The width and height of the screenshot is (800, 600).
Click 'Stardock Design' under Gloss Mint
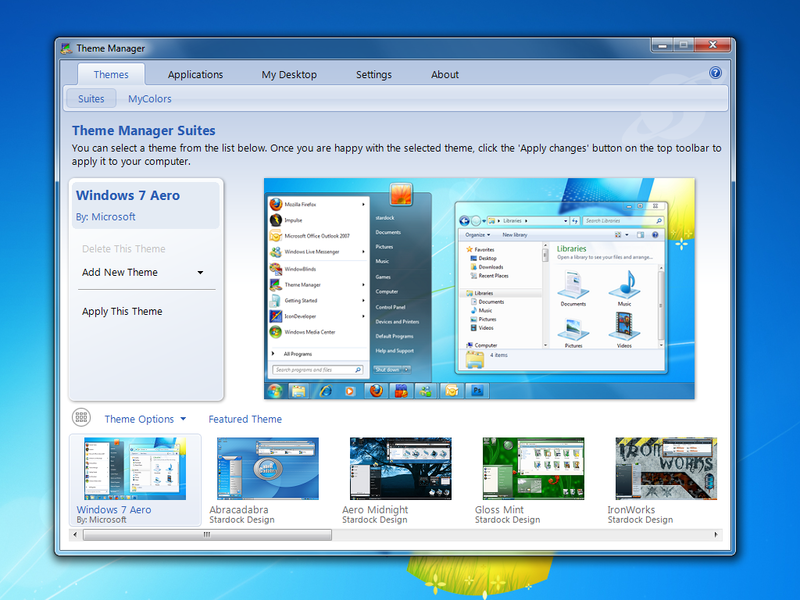tap(507, 520)
